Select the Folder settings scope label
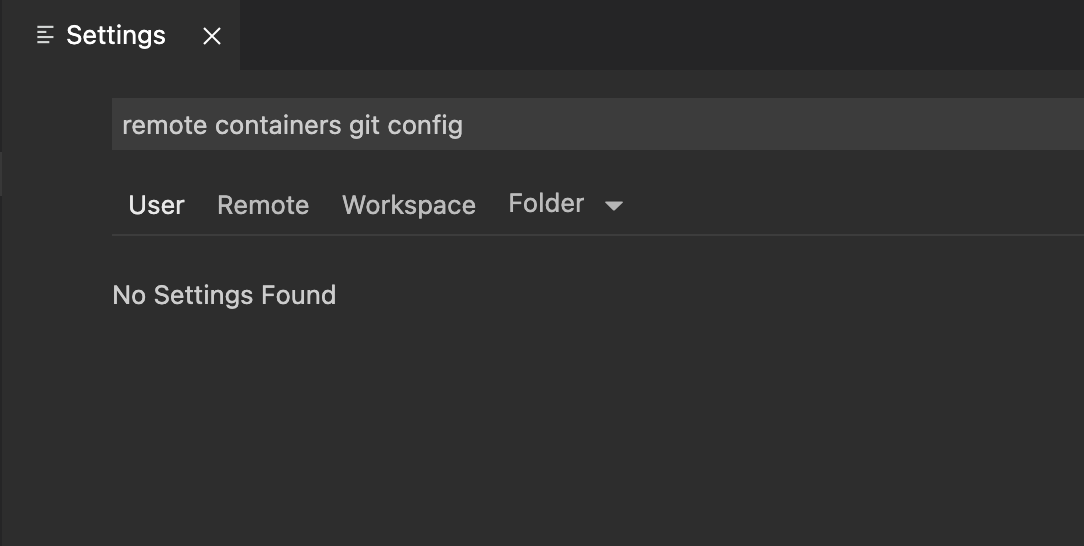Image resolution: width=1084 pixels, height=546 pixels. (x=546, y=203)
